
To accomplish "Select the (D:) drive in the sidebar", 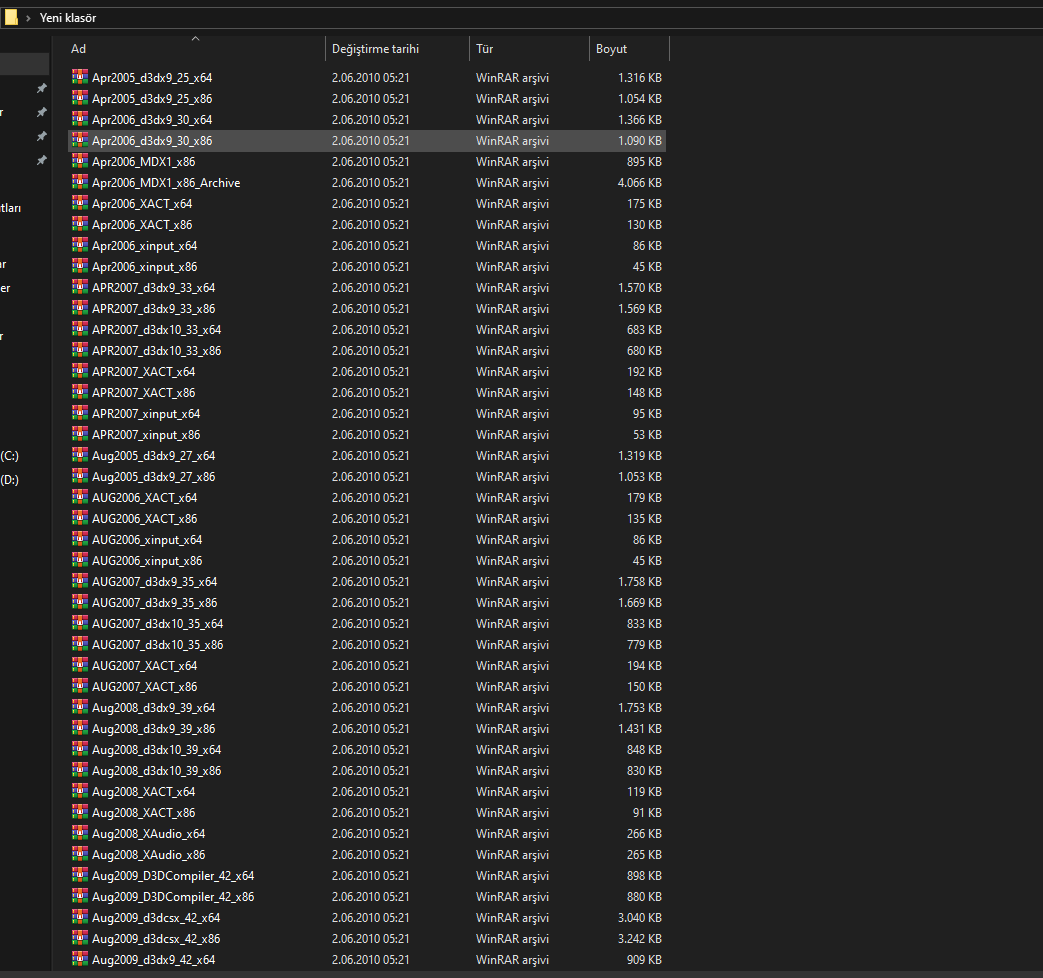I will 10,480.
